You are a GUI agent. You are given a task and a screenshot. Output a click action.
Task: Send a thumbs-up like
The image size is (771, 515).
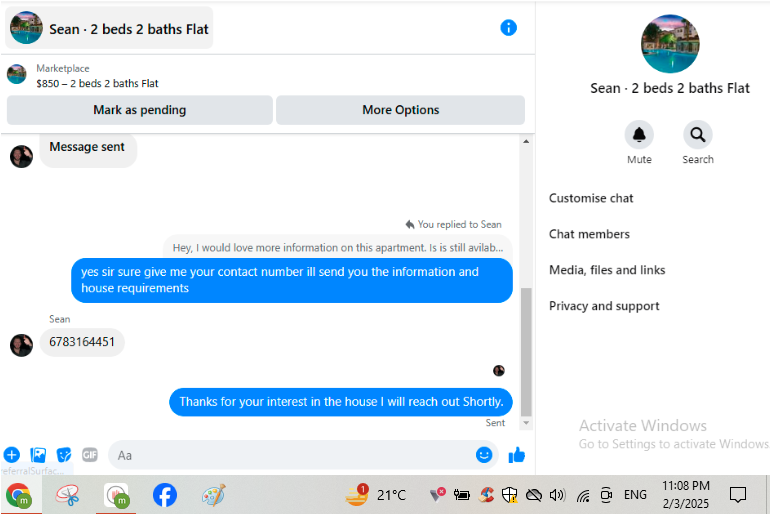point(516,455)
